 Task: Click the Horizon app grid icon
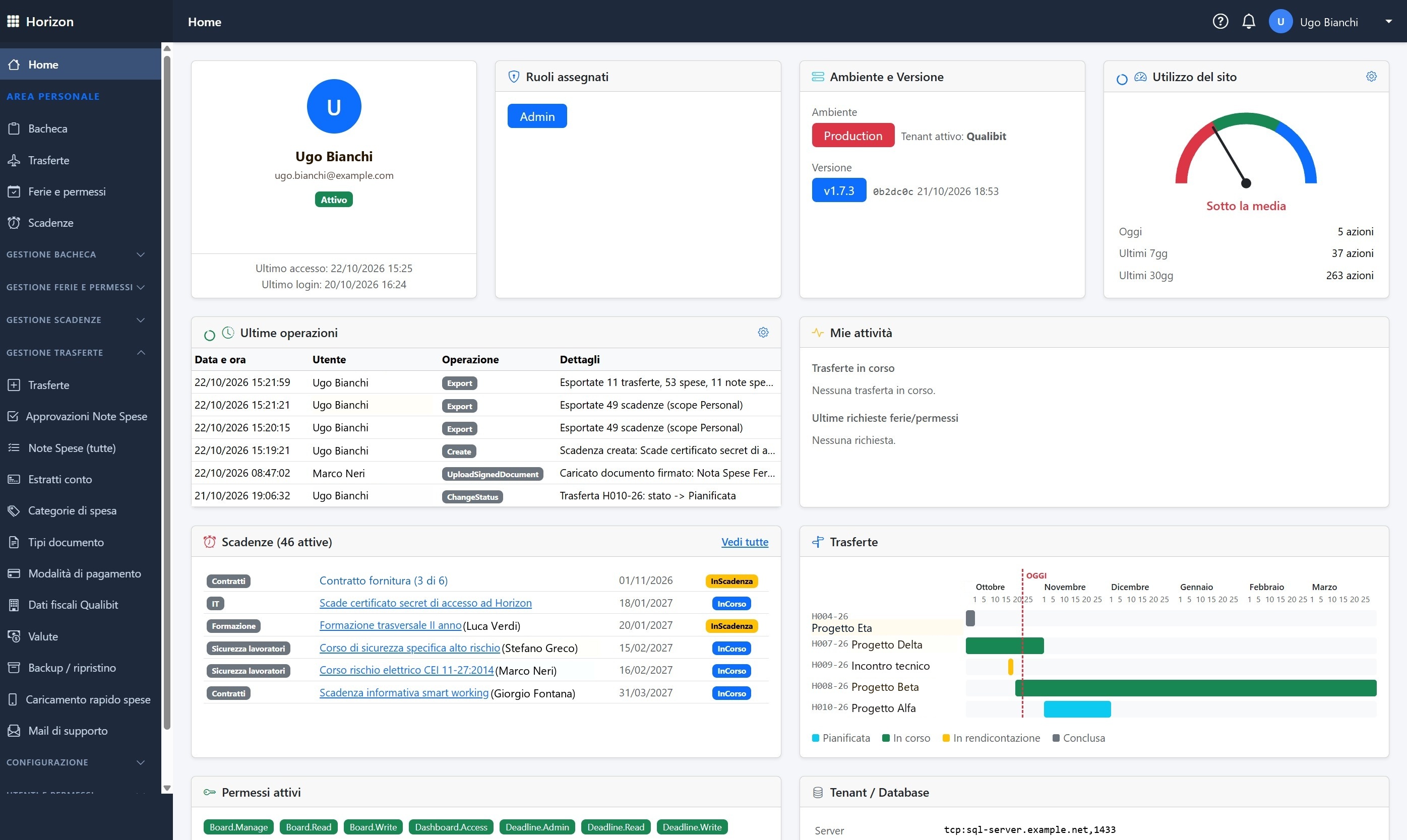click(x=13, y=22)
